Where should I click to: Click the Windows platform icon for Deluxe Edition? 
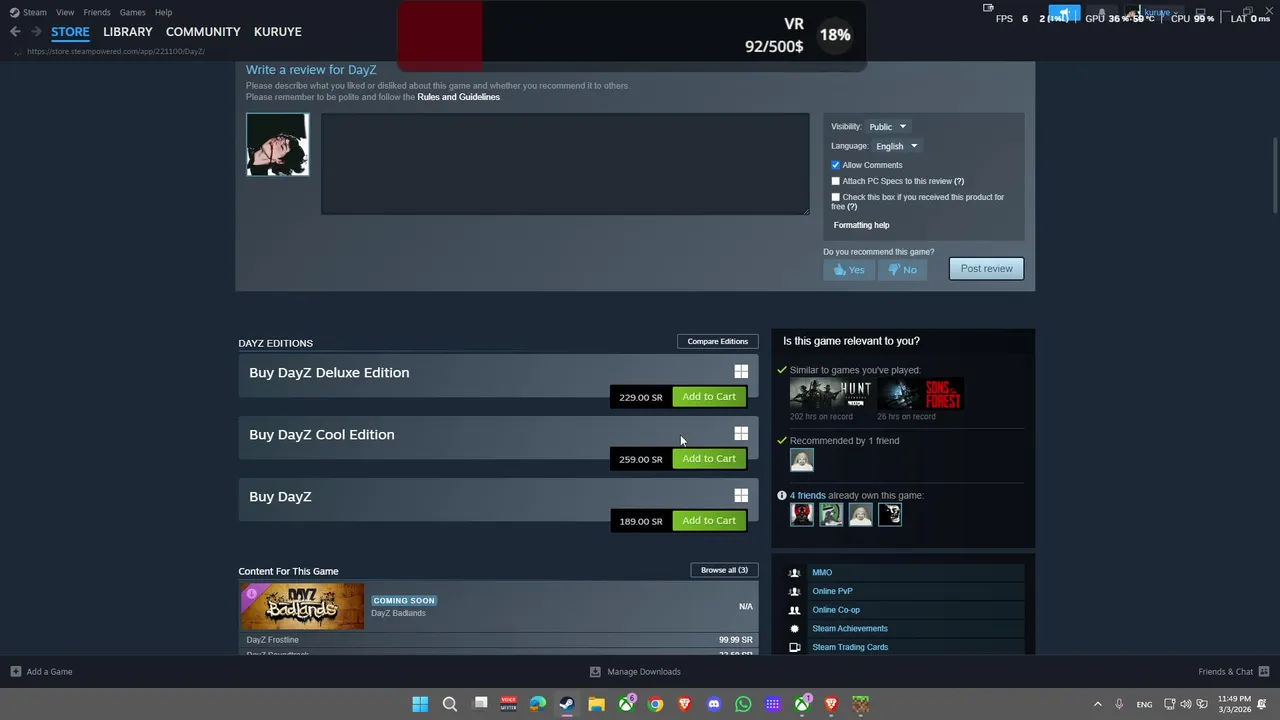(741, 372)
